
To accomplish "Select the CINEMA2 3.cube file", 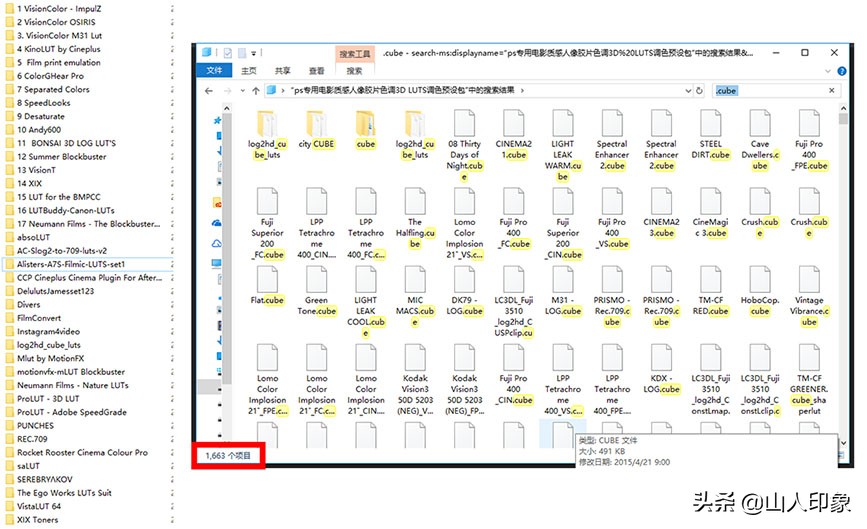I will [661, 213].
